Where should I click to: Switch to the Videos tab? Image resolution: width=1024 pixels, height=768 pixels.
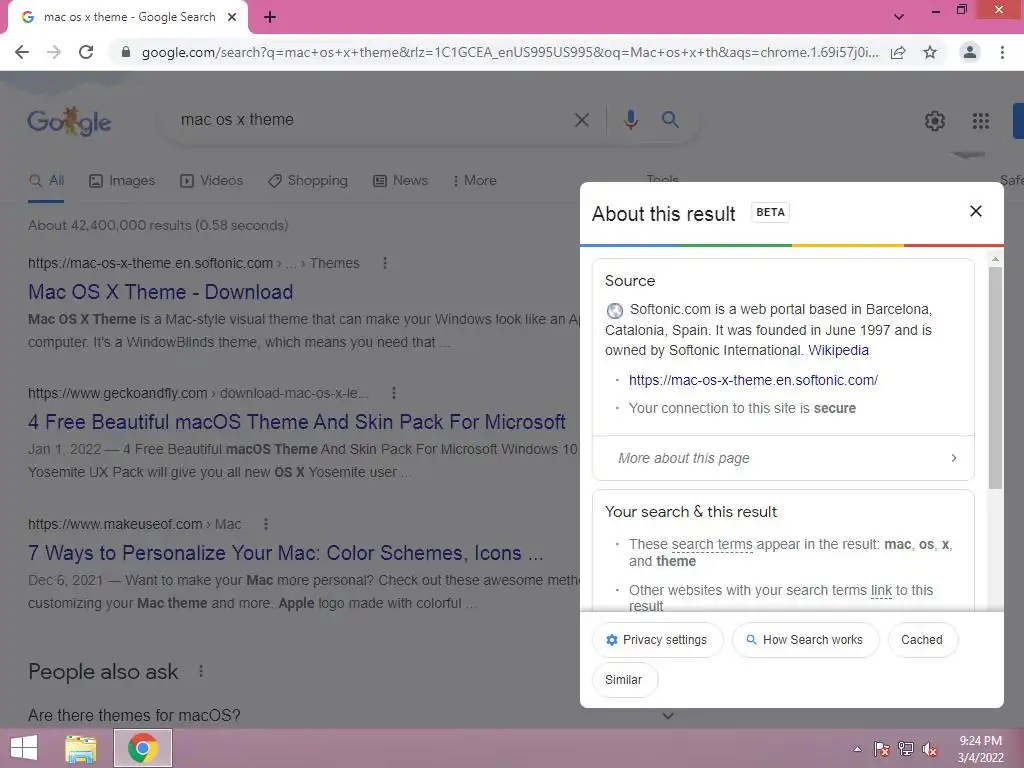(212, 181)
